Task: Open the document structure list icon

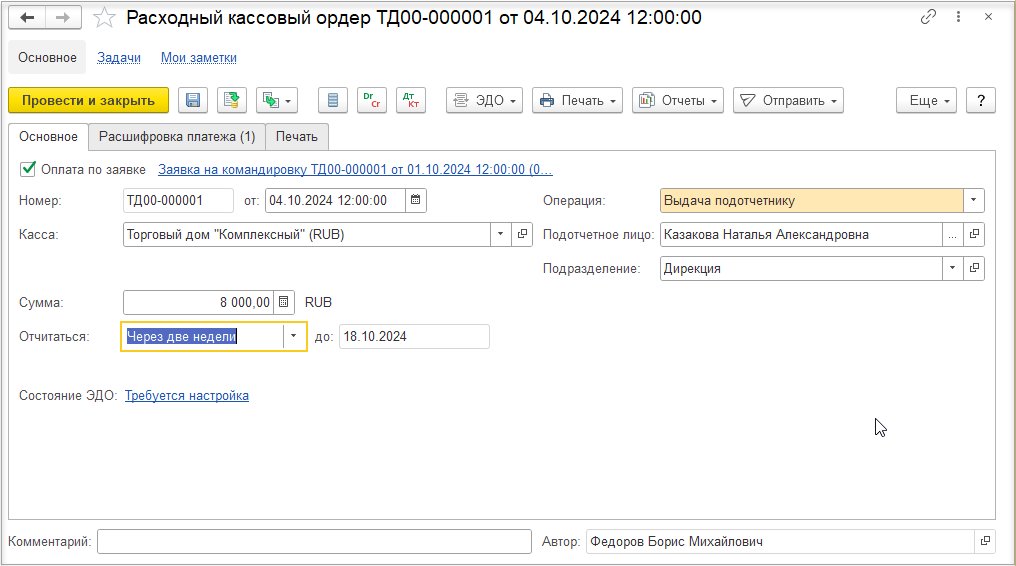Action: coord(333,100)
